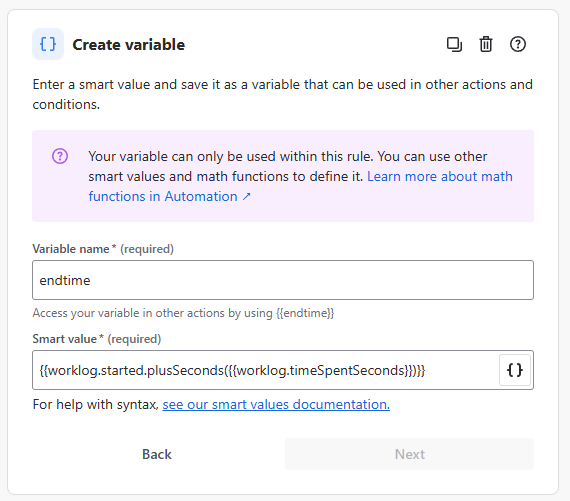Screen dimensions: 570x501
Task: Click the Create variable heading text
Action: point(129,45)
